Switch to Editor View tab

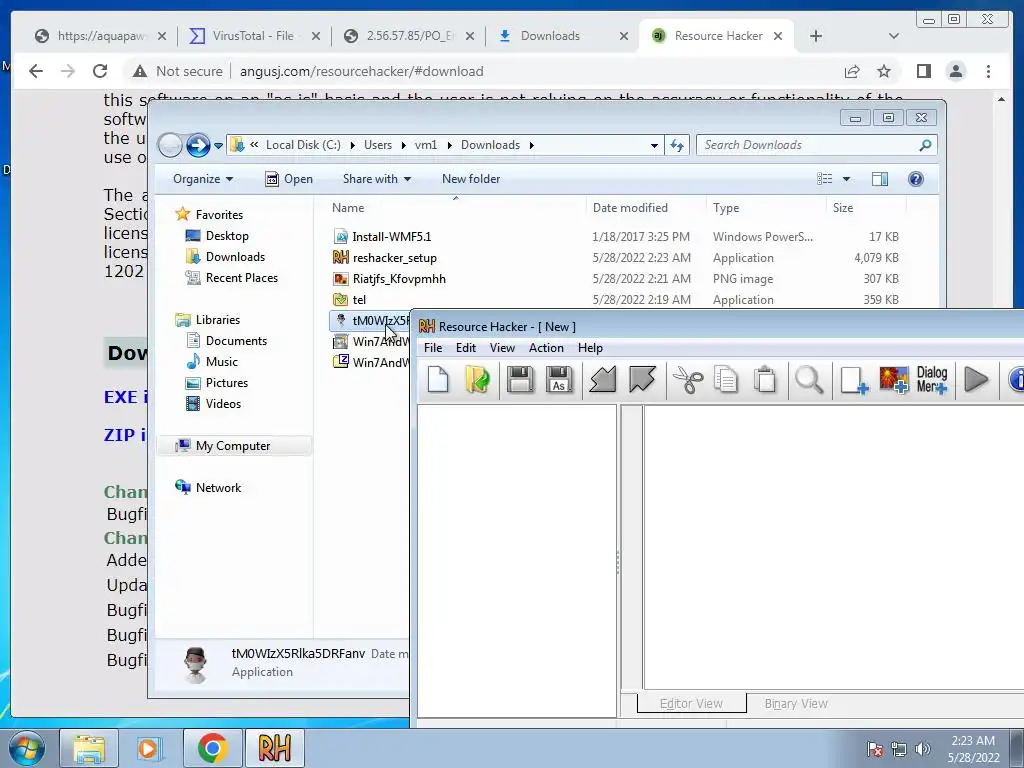coord(692,703)
